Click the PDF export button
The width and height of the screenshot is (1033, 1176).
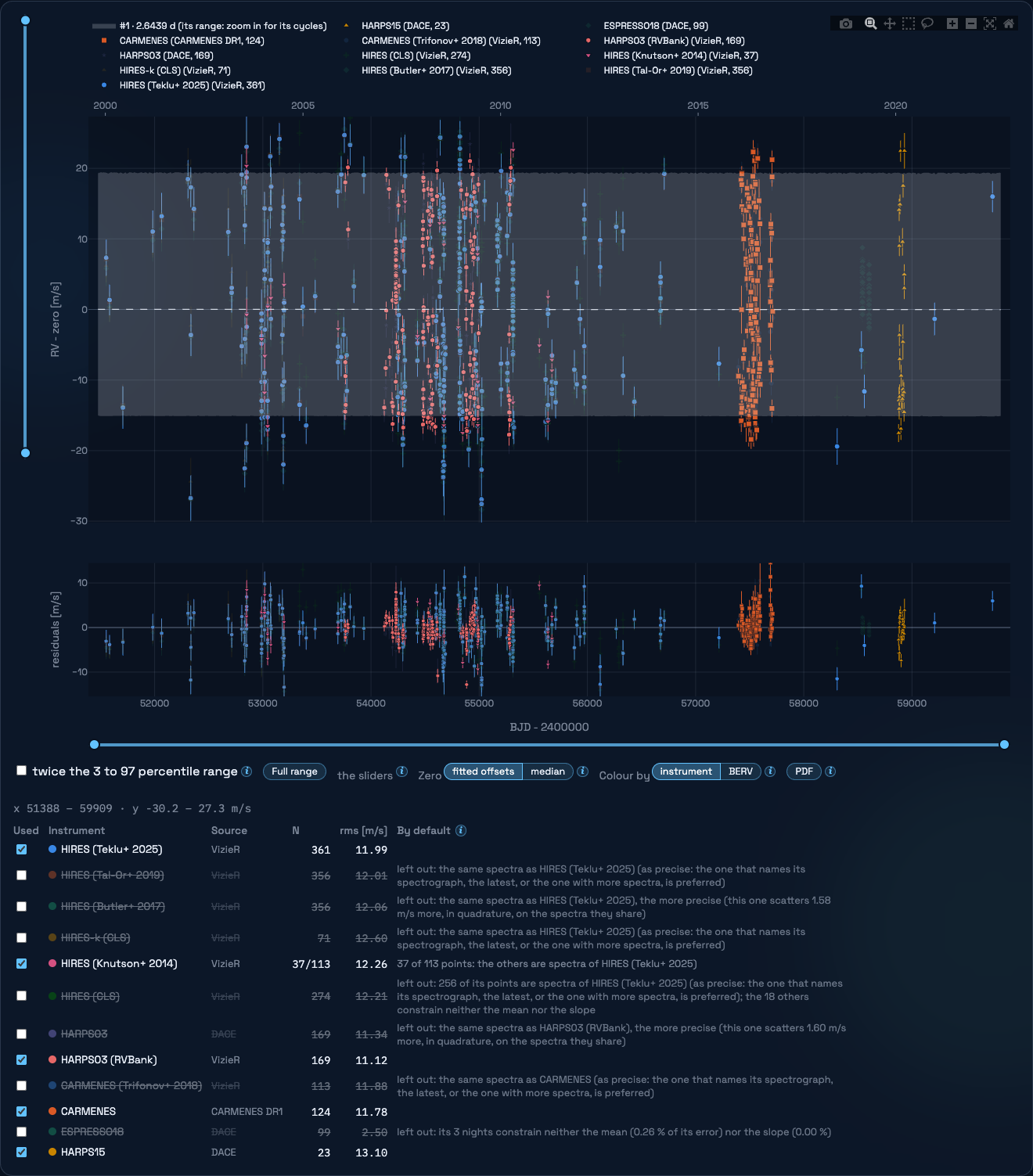804,771
